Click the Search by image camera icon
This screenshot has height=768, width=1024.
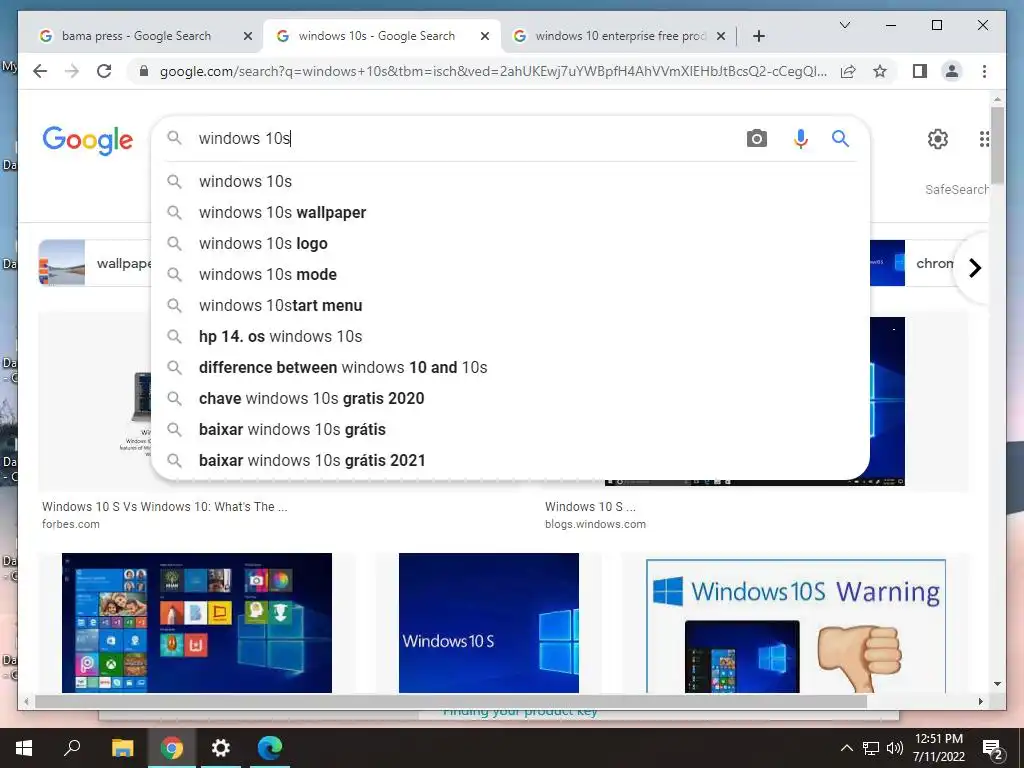pos(756,138)
